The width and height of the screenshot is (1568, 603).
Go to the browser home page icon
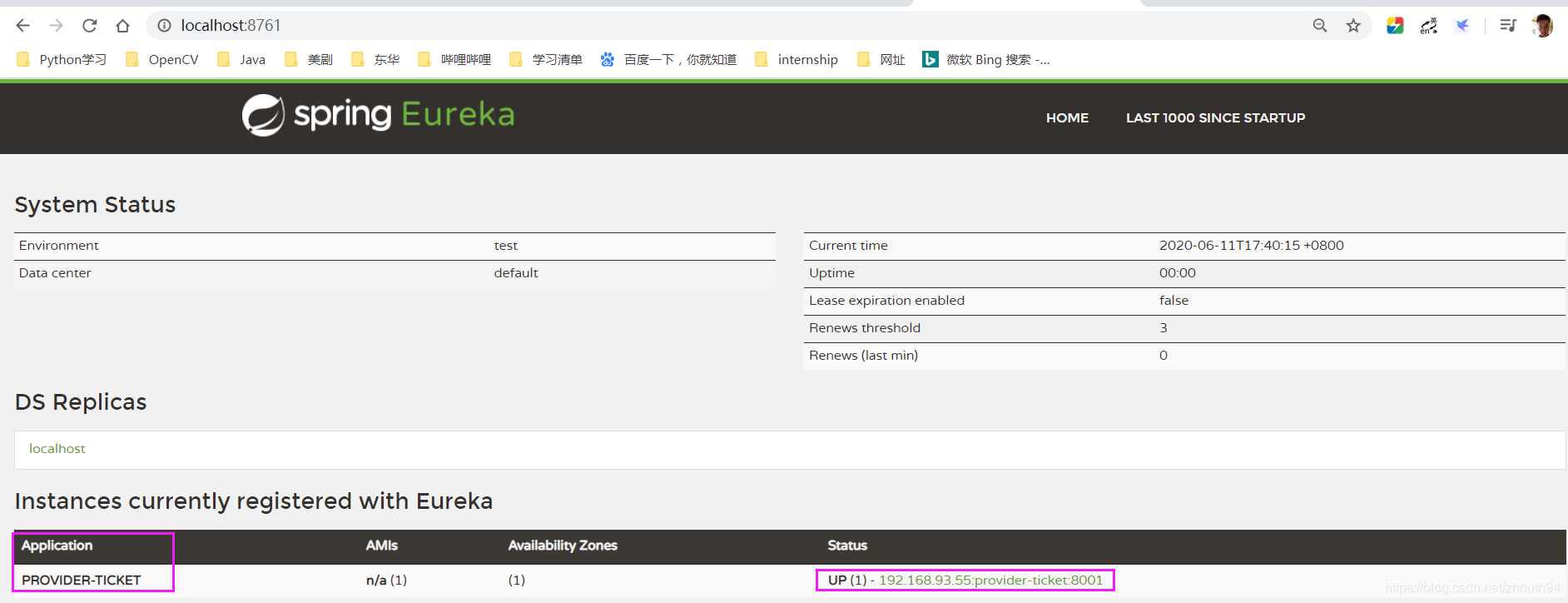coord(122,26)
